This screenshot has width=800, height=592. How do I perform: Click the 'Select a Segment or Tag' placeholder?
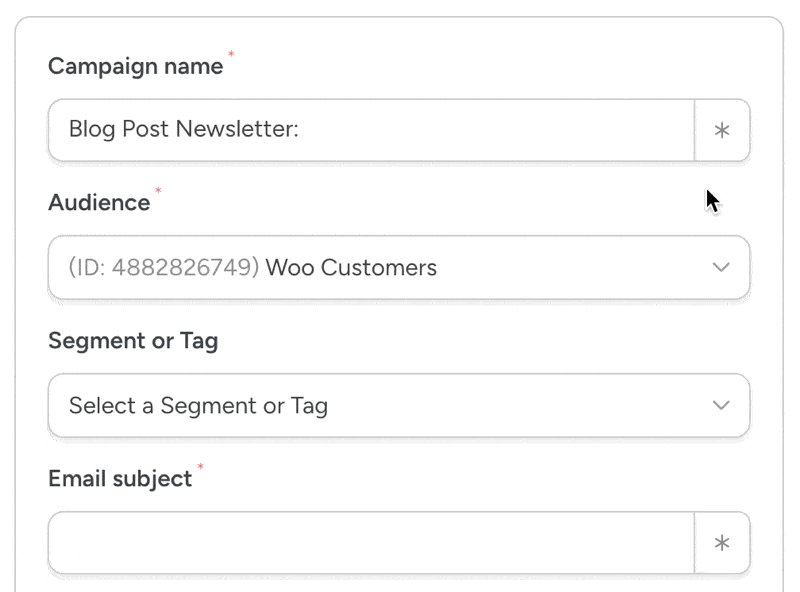[198, 406]
